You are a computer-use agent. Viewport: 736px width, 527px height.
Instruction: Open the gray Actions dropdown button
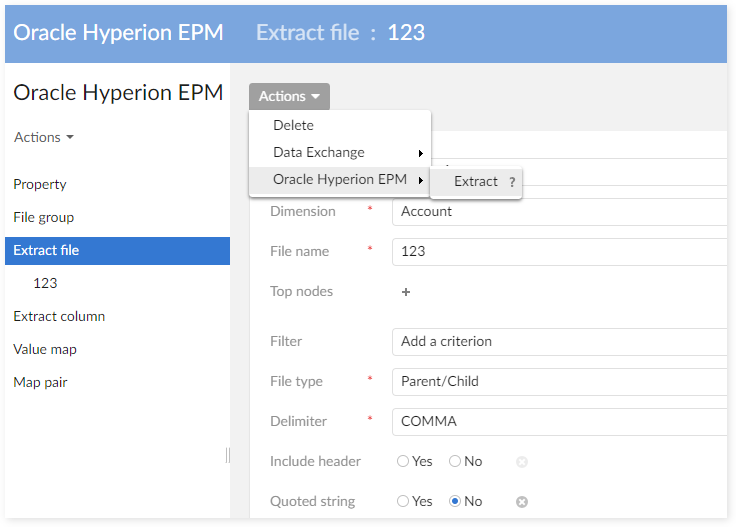click(289, 96)
